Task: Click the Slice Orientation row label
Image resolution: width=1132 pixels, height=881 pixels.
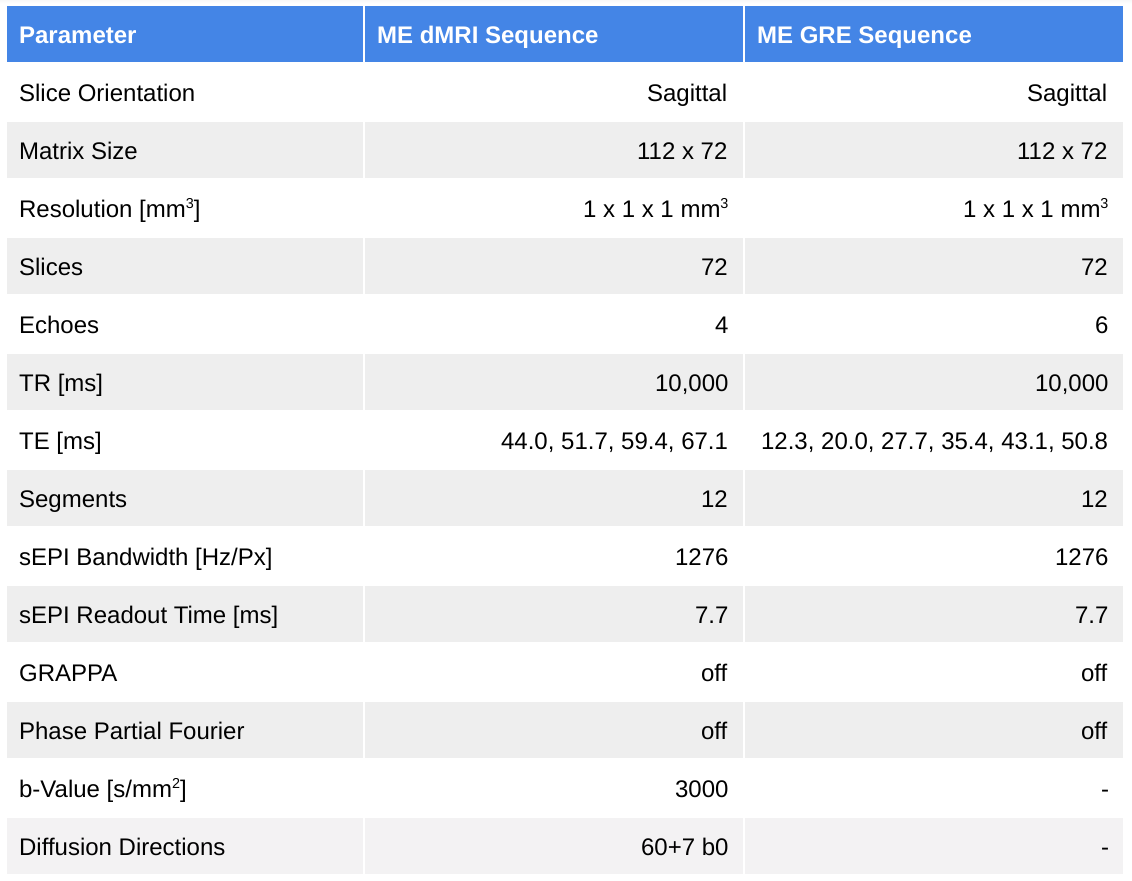Action: 107,93
